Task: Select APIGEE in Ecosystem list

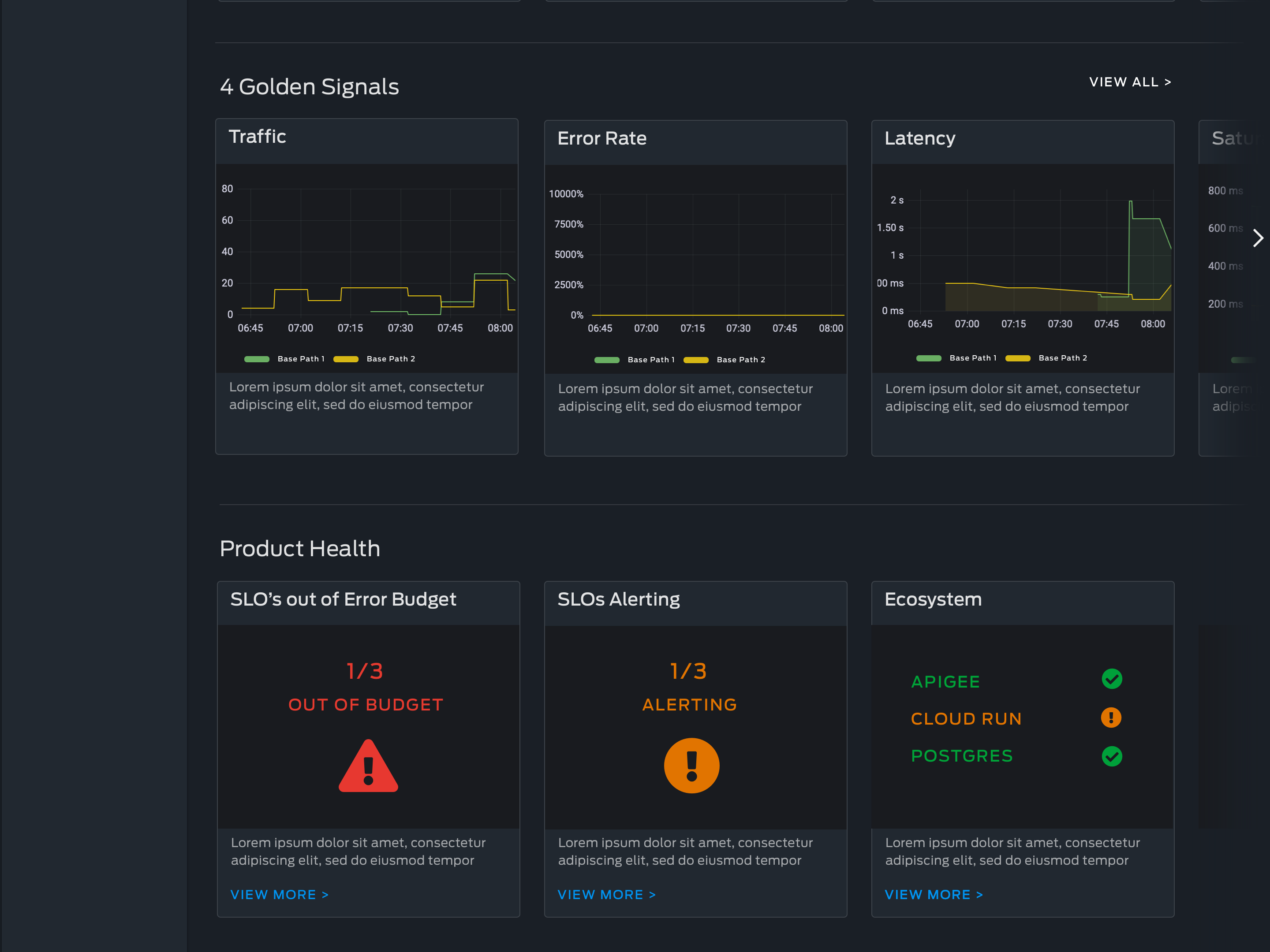Action: [x=945, y=682]
